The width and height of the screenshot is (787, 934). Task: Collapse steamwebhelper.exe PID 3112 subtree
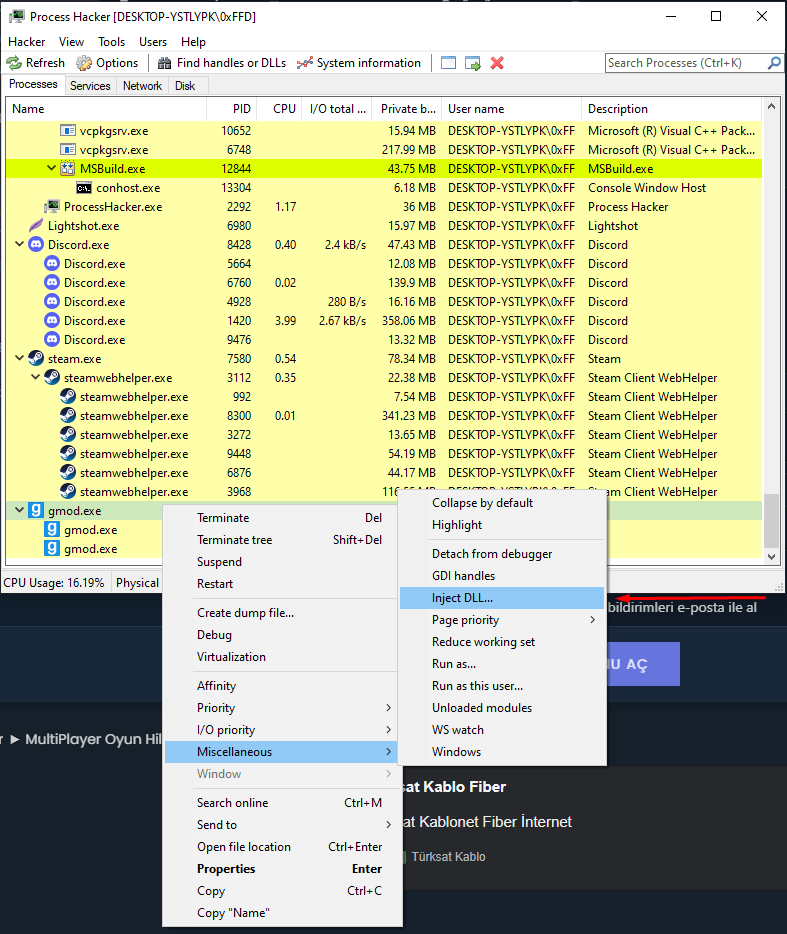click(36, 377)
